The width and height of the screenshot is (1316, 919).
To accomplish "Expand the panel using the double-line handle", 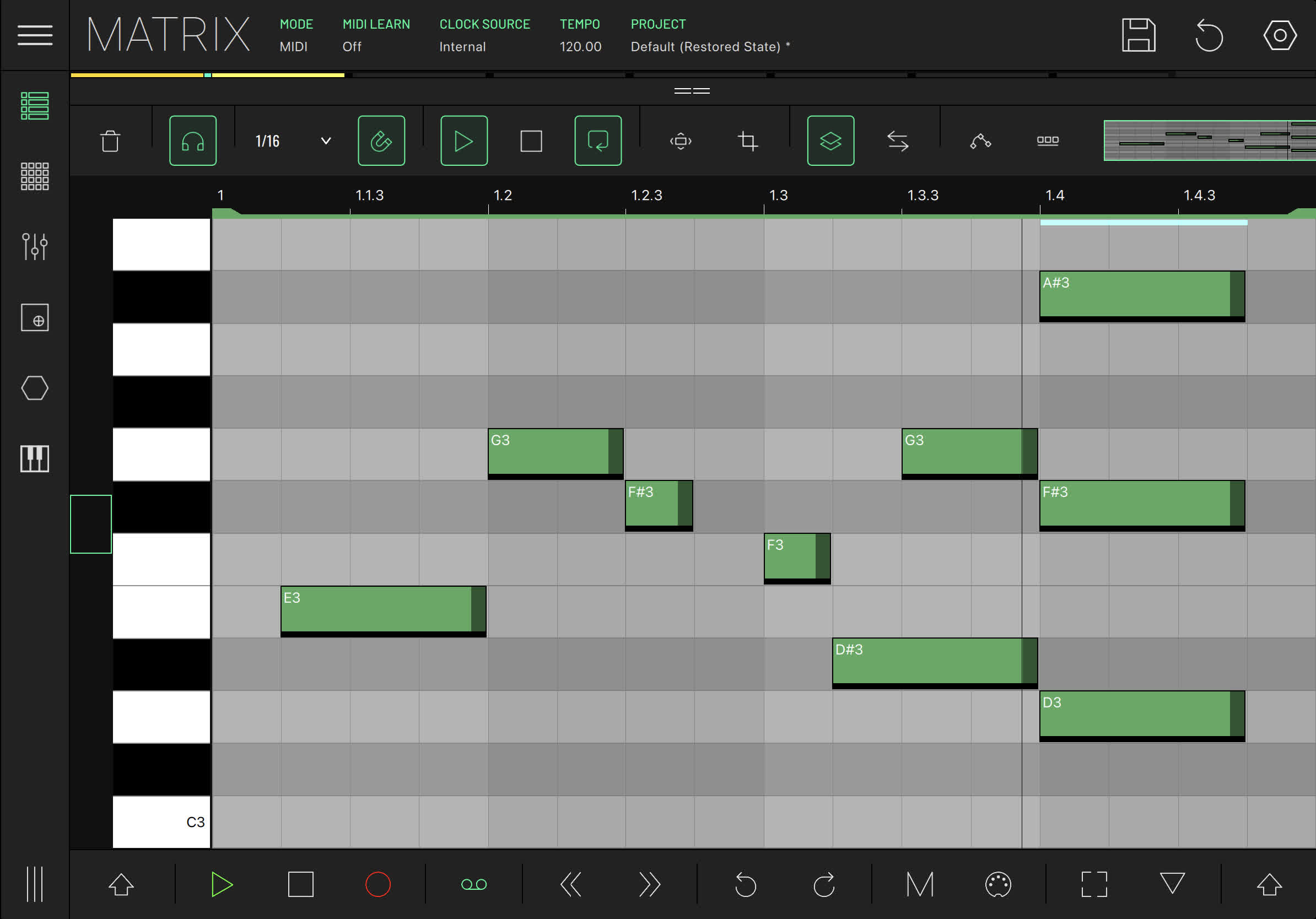I will click(692, 91).
